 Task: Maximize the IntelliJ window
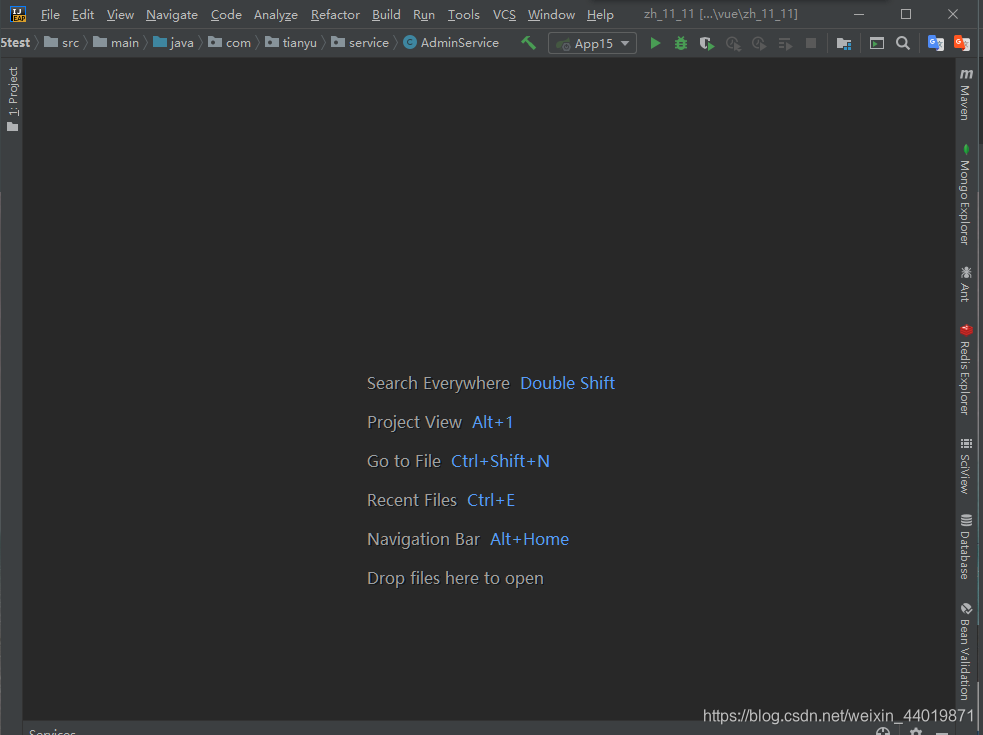click(x=906, y=14)
